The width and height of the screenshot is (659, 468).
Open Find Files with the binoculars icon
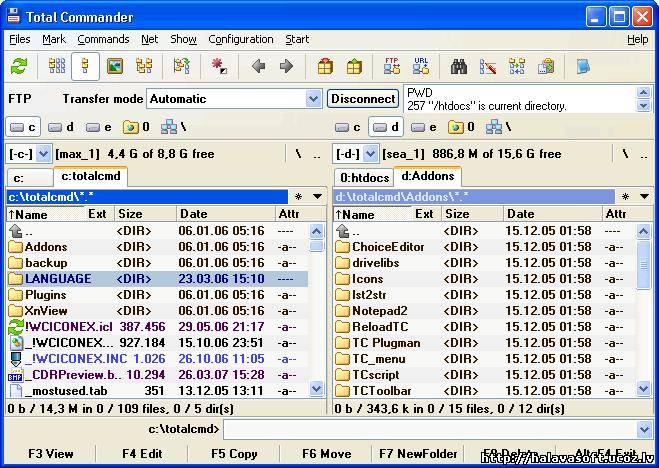point(459,67)
